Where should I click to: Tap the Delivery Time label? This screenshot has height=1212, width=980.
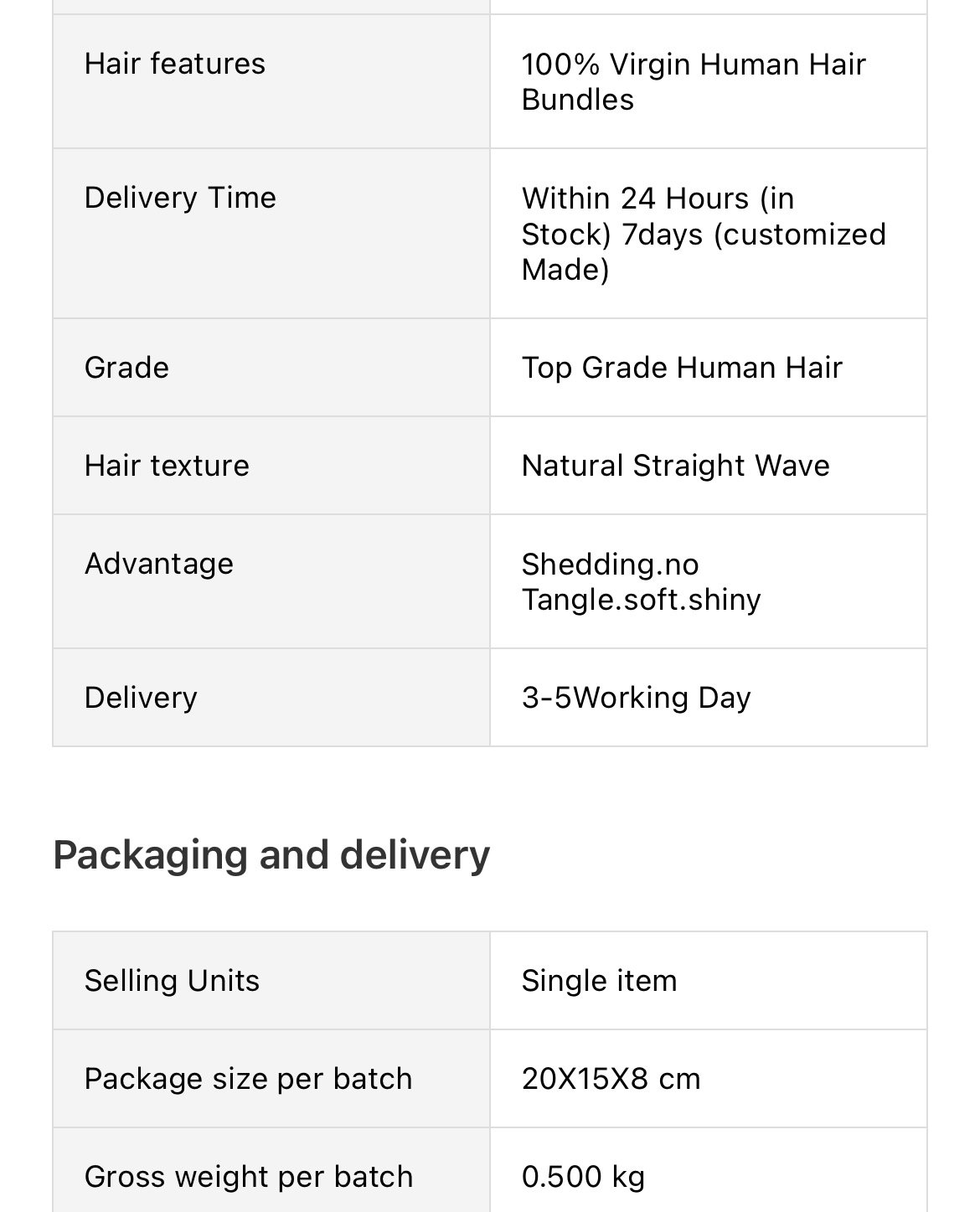coord(180,198)
